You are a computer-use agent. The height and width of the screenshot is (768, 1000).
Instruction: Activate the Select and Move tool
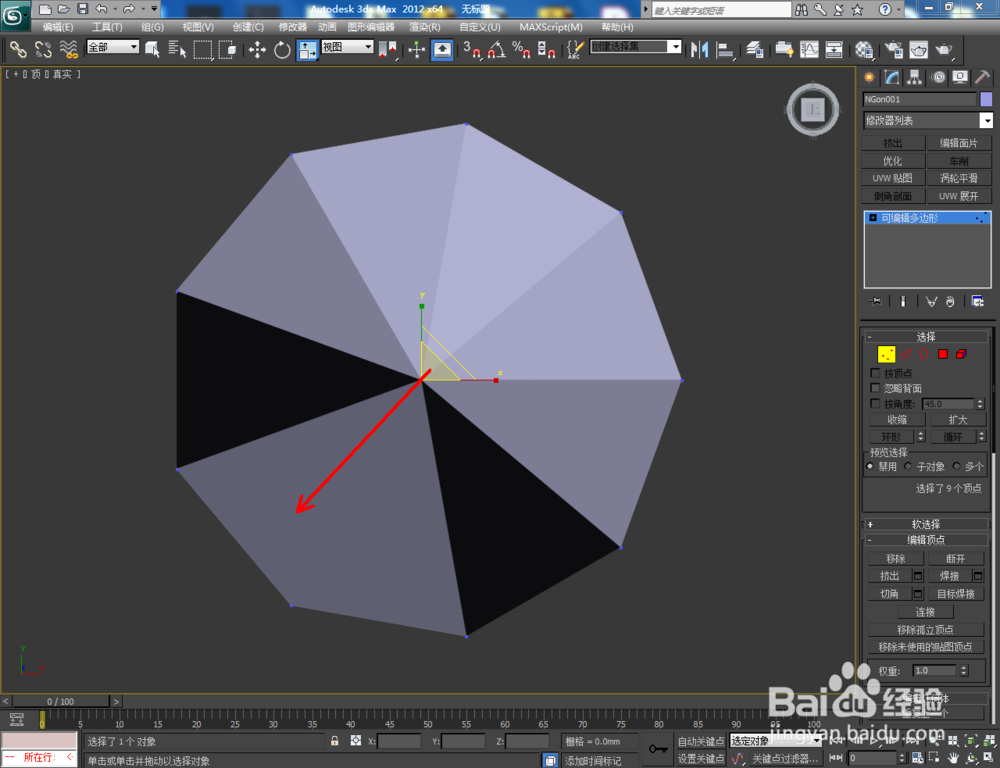(x=257, y=50)
